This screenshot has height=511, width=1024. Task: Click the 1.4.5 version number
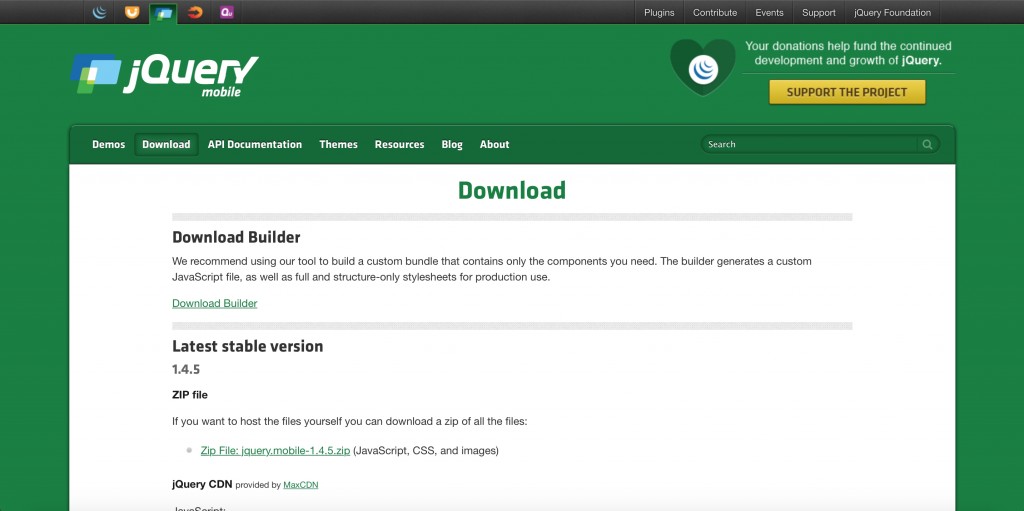[186, 370]
